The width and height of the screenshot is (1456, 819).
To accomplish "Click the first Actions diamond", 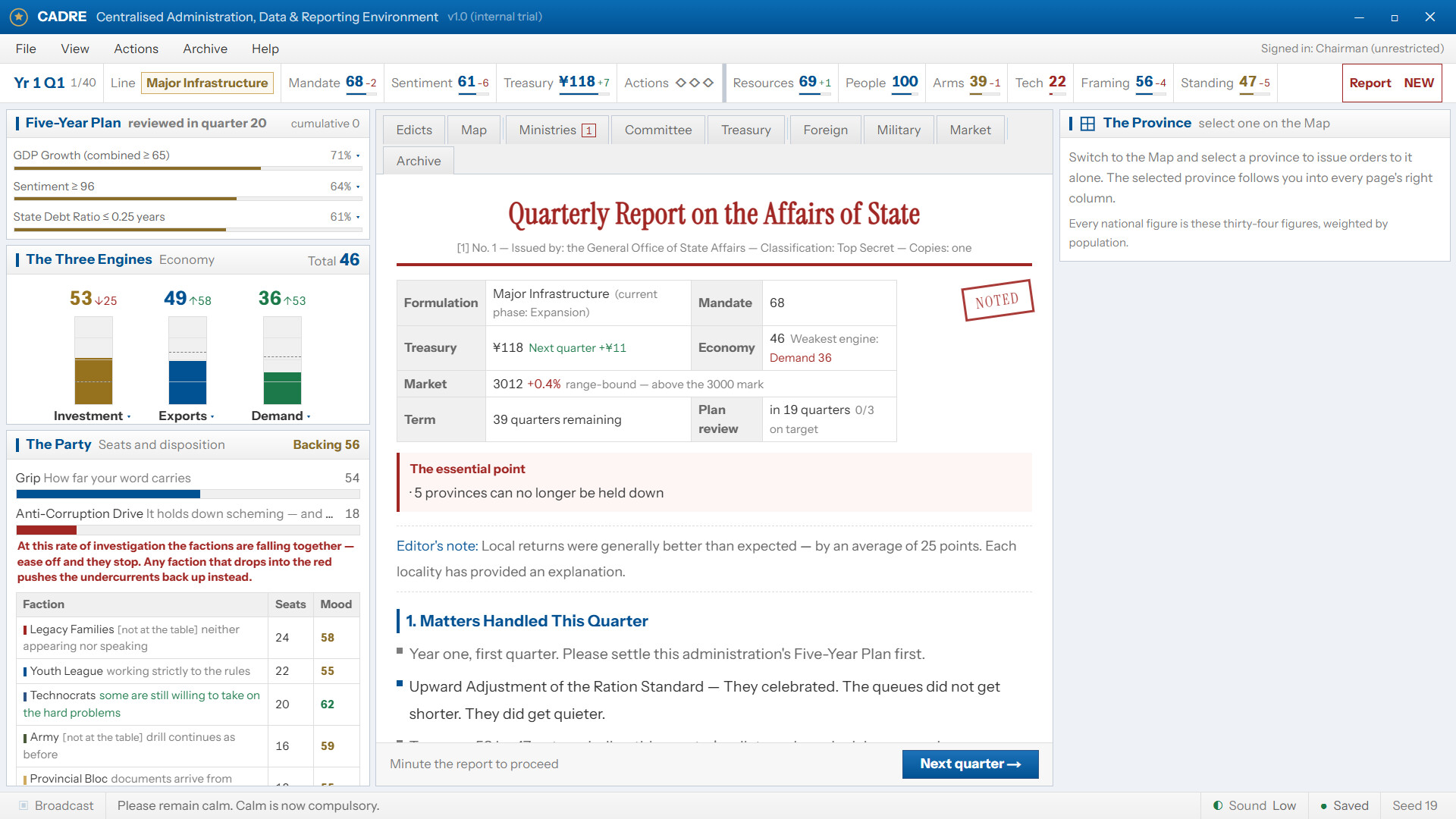I will tap(680, 83).
